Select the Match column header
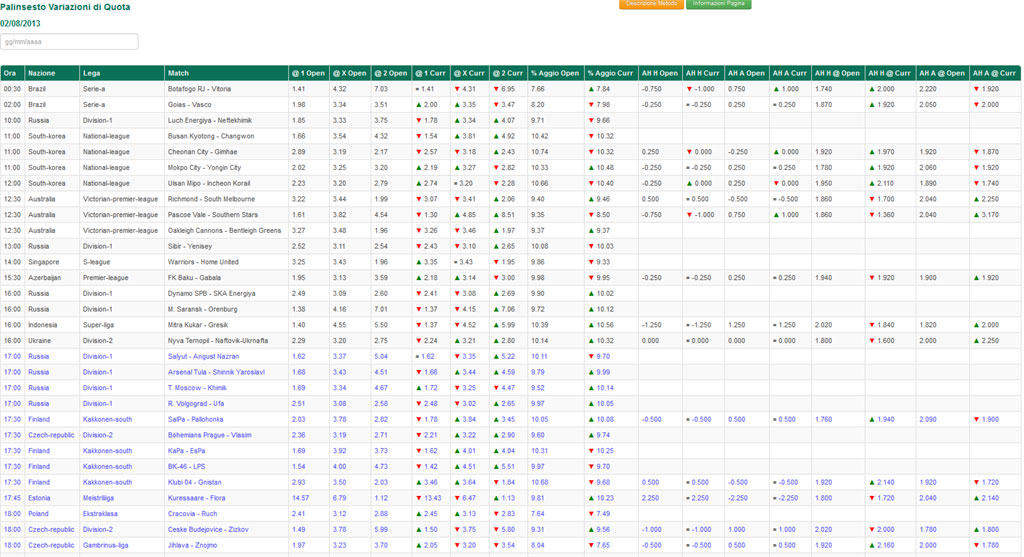The image size is (1024, 557). tap(179, 73)
